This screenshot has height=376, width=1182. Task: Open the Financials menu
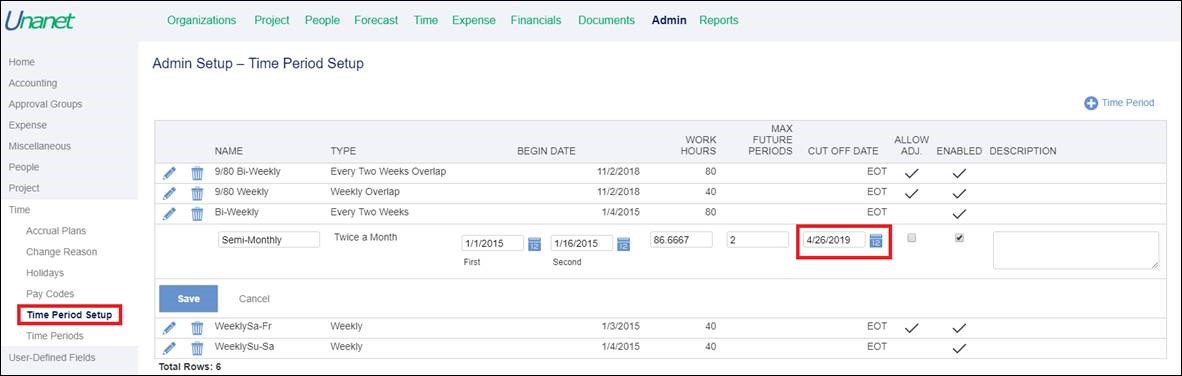(x=536, y=20)
